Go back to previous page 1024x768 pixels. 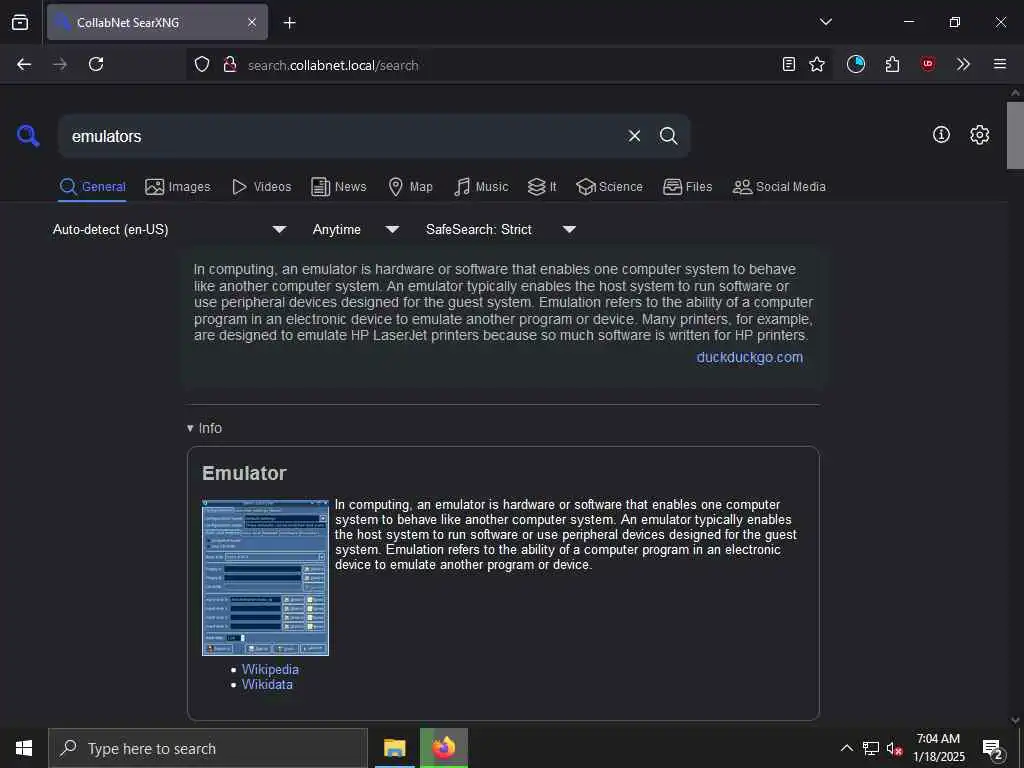pyautogui.click(x=24, y=64)
